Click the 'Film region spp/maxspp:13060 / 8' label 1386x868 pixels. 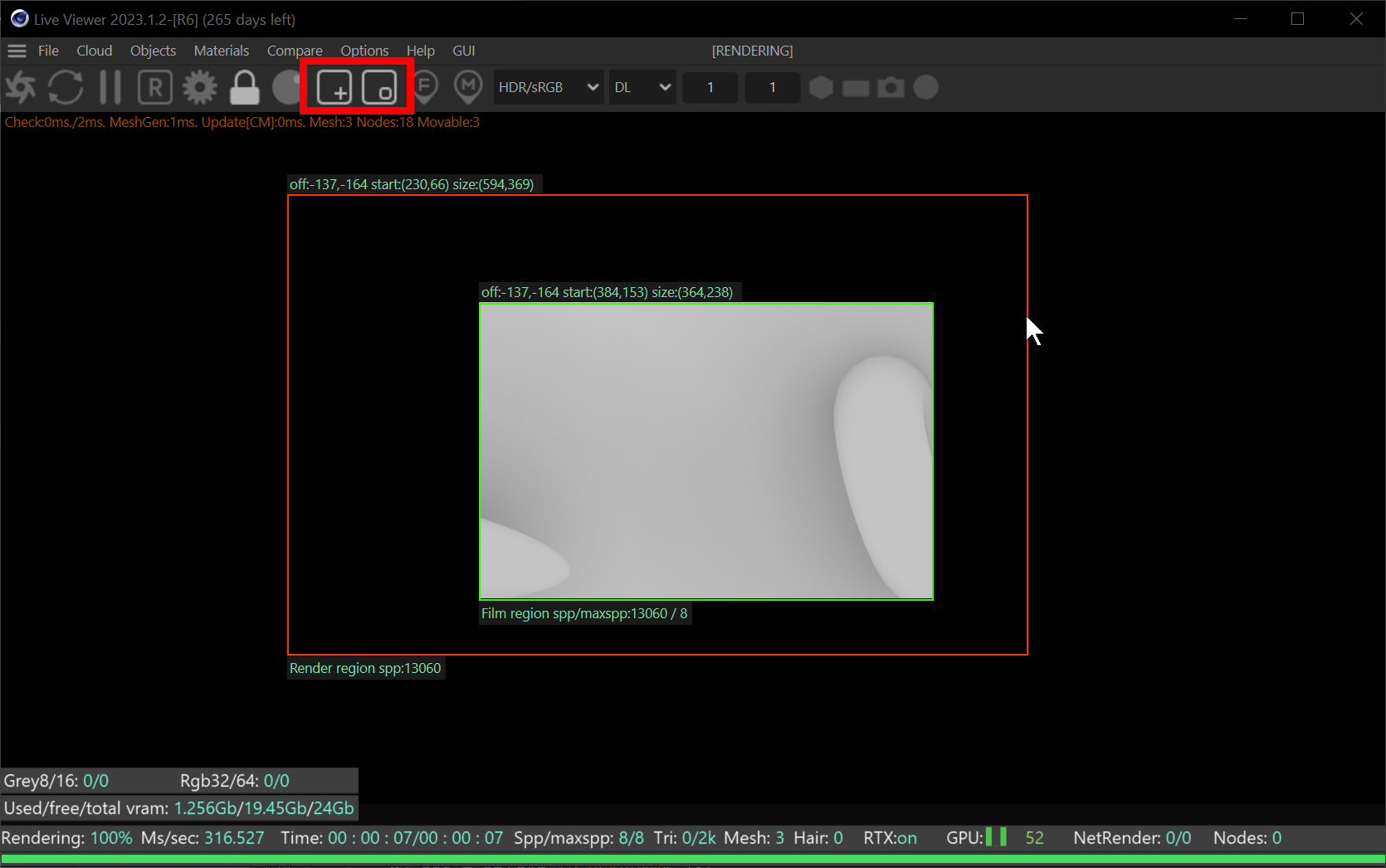coord(584,613)
